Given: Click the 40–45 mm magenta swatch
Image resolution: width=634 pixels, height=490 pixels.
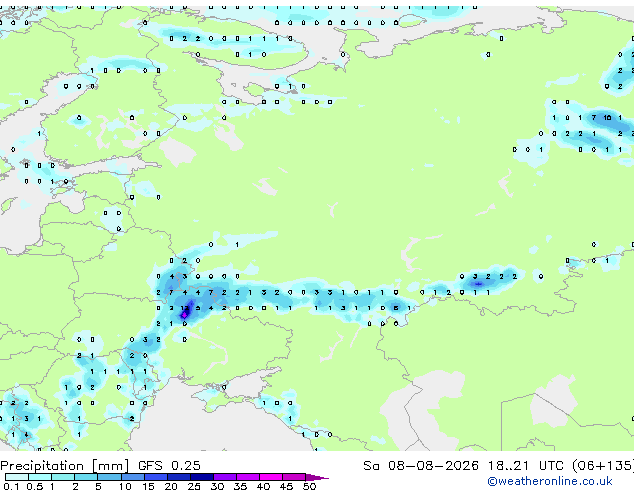Looking at the screenshot, I should coord(271,477).
